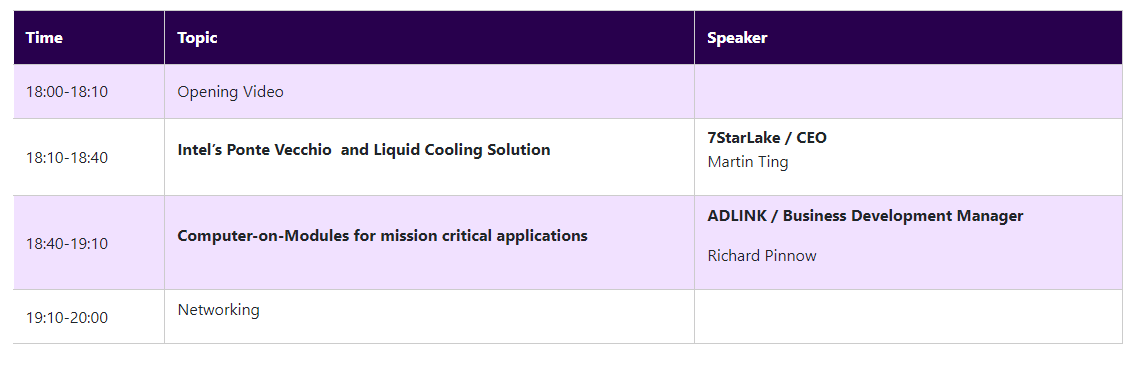
Task: Click the Networking topic cell
Action: coord(429,316)
